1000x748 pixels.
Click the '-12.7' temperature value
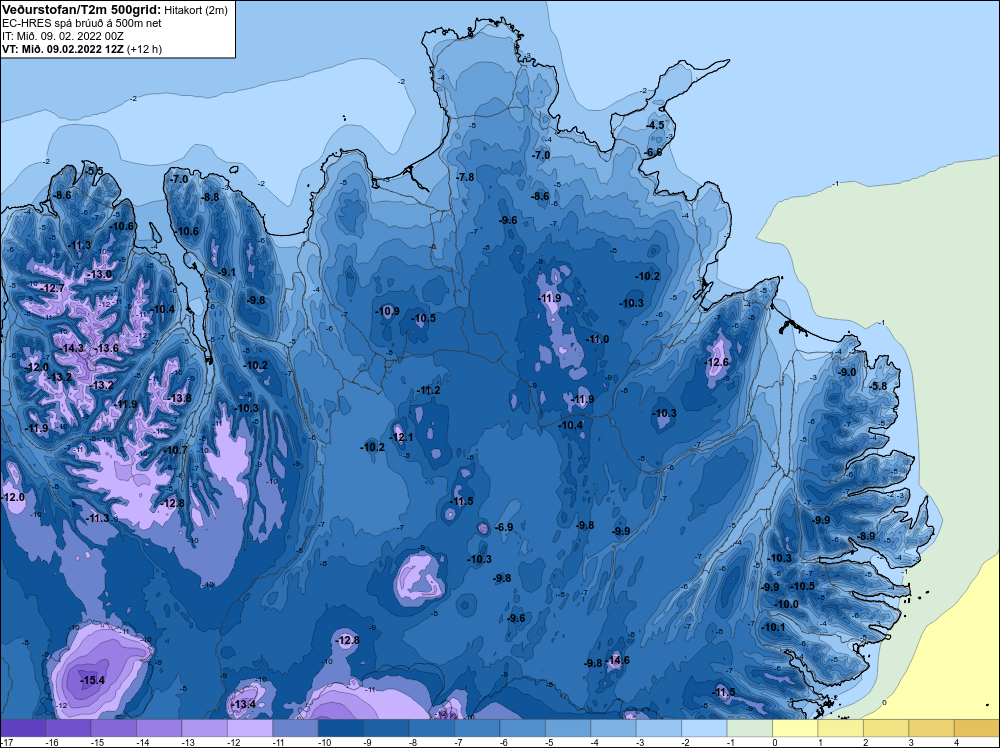53,288
